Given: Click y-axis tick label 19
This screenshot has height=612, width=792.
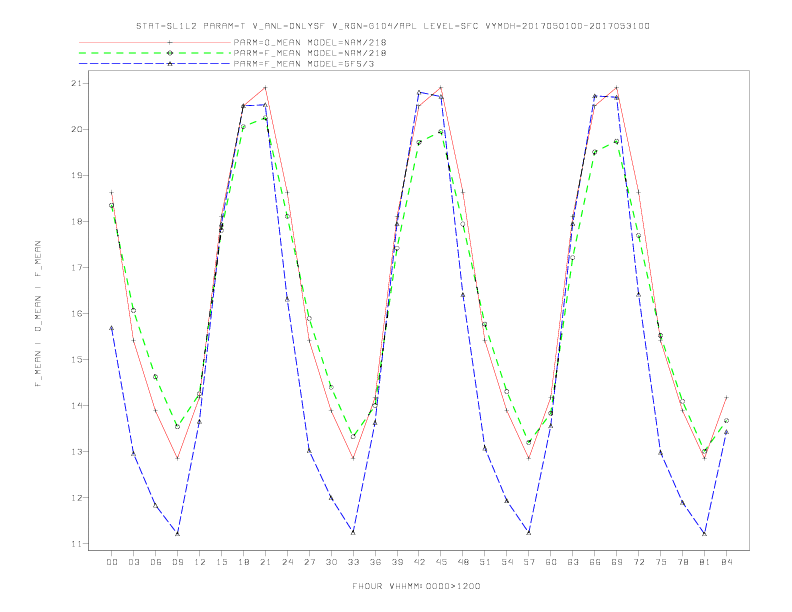Looking at the screenshot, I should [76, 175].
